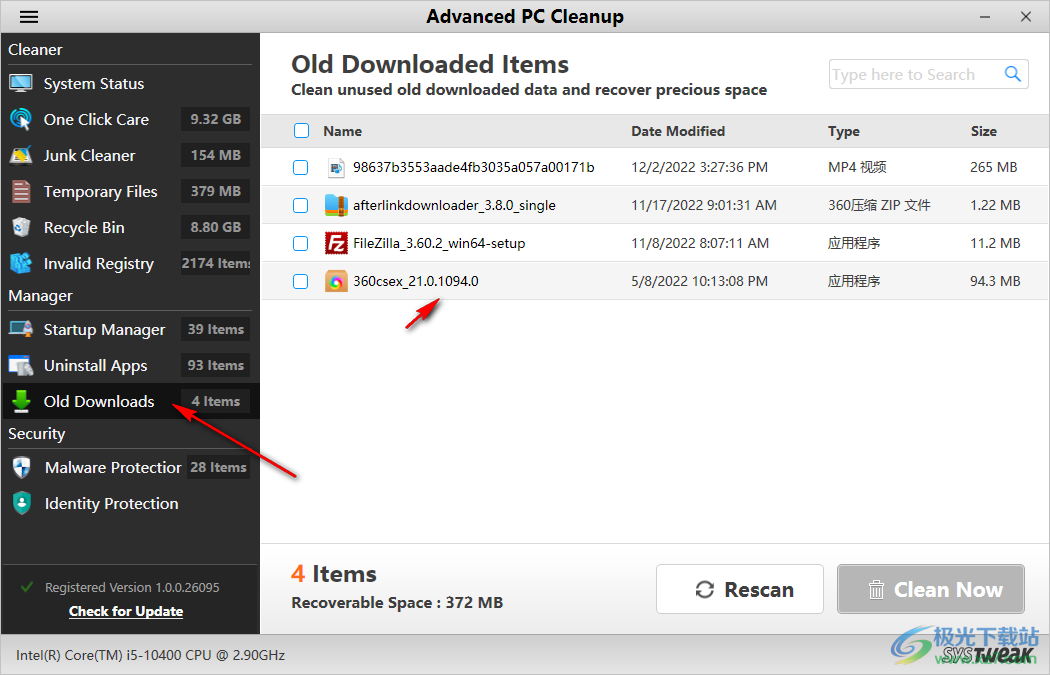Click the Old Downloads green arrow icon

pyautogui.click(x=21, y=401)
